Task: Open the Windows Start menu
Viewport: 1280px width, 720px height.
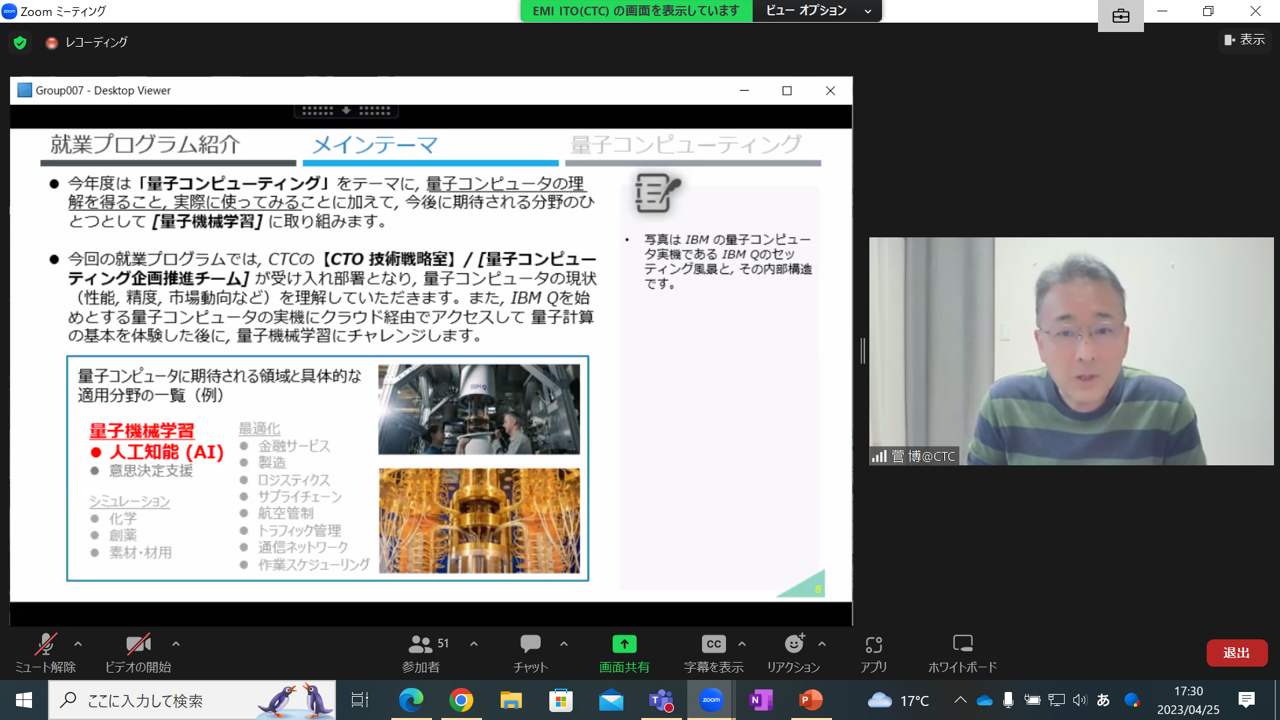Action: (x=24, y=700)
